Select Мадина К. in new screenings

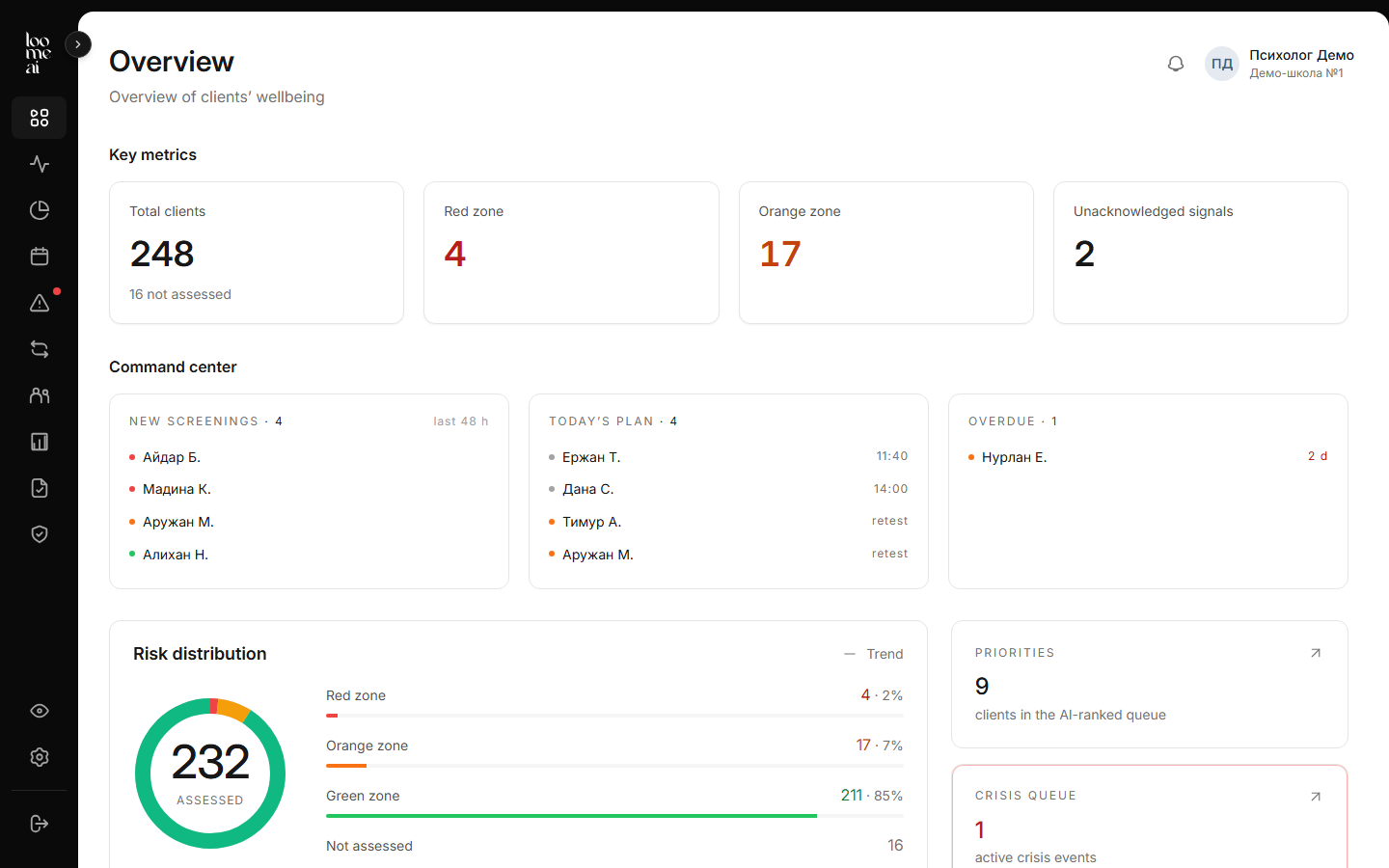[x=309, y=489]
